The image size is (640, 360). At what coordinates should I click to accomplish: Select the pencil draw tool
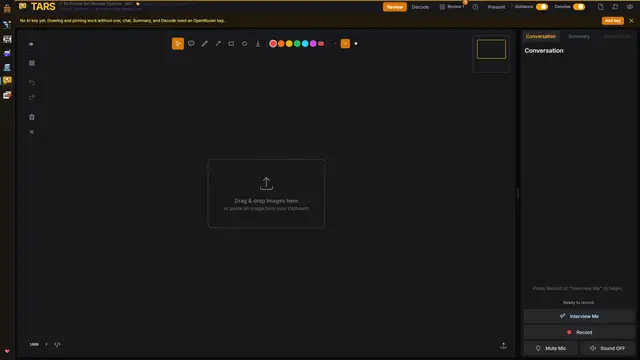click(x=204, y=44)
